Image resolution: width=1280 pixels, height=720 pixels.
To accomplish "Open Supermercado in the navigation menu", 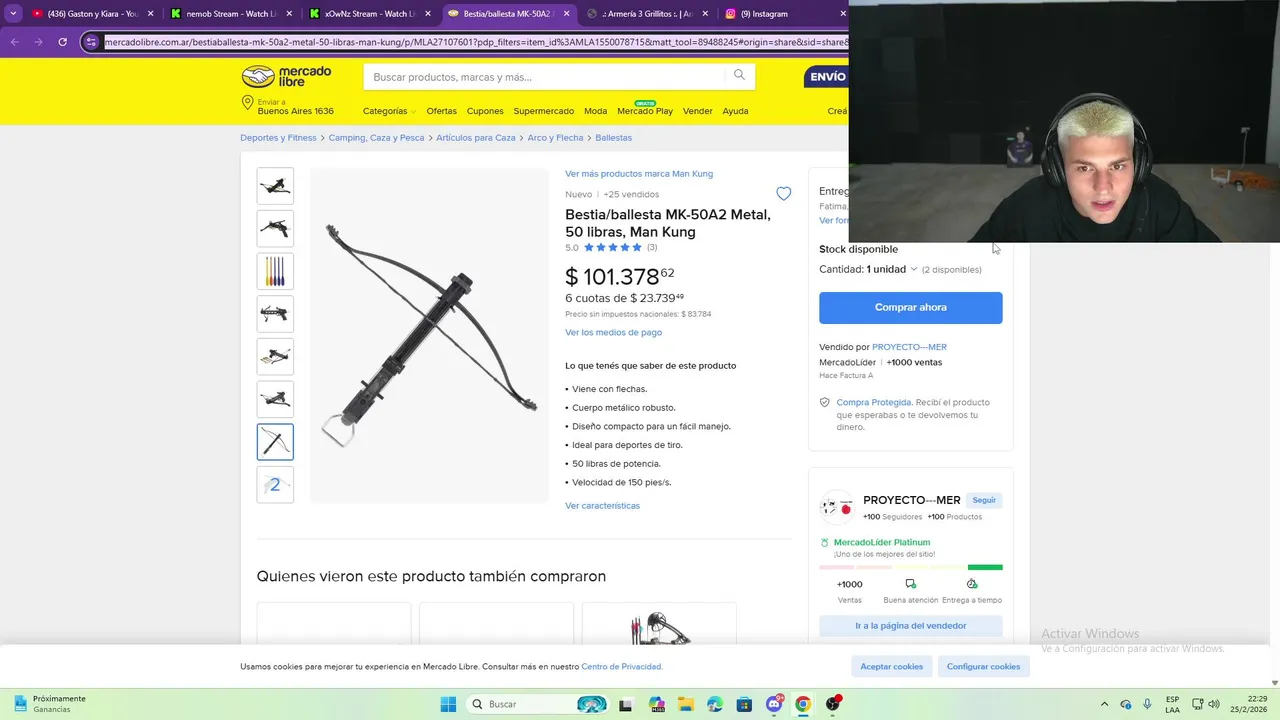I will point(544,111).
